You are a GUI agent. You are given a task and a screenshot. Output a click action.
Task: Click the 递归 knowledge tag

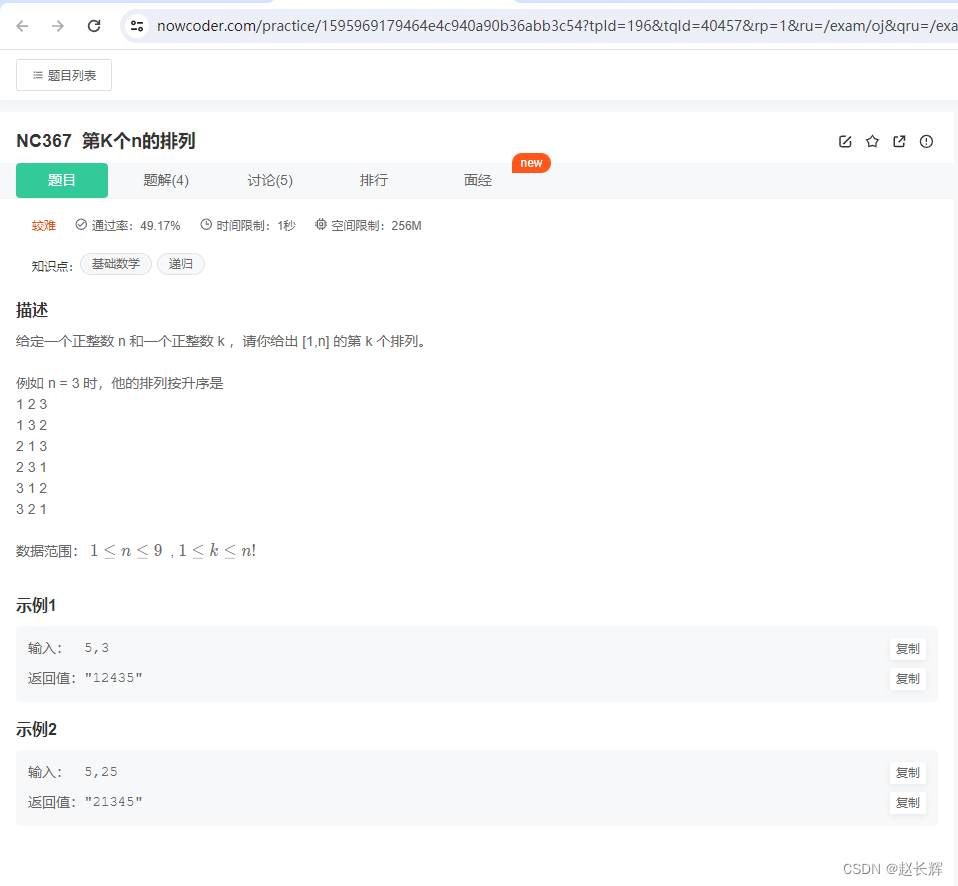click(x=181, y=264)
